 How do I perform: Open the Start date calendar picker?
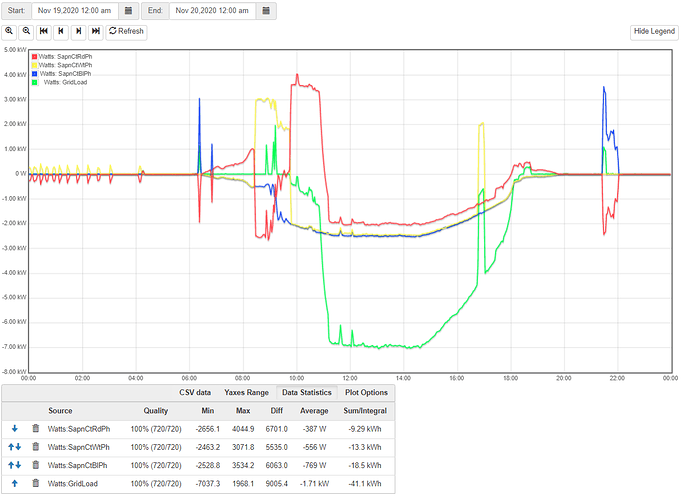(129, 10)
